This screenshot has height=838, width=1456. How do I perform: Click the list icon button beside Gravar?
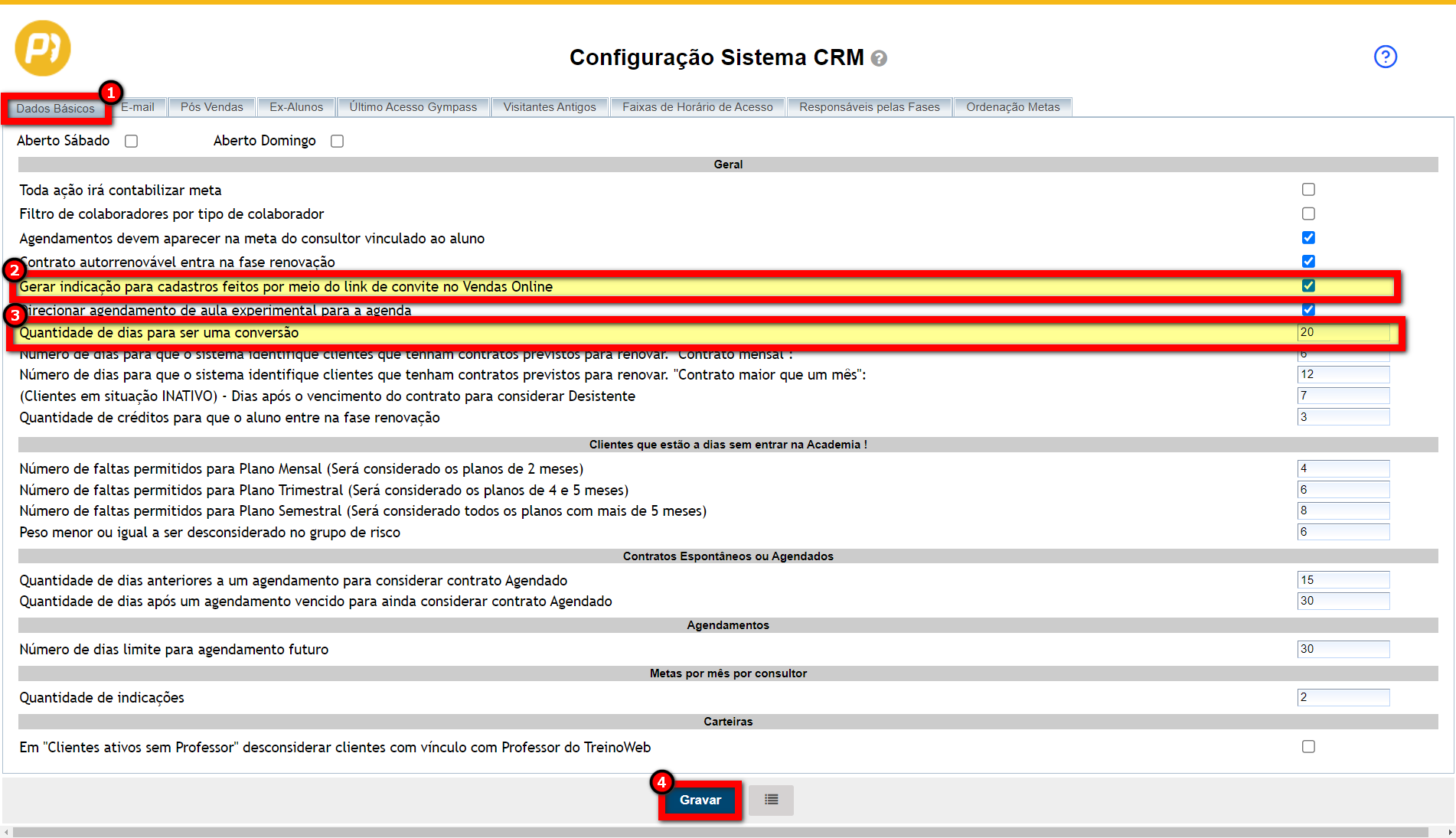coord(771,800)
